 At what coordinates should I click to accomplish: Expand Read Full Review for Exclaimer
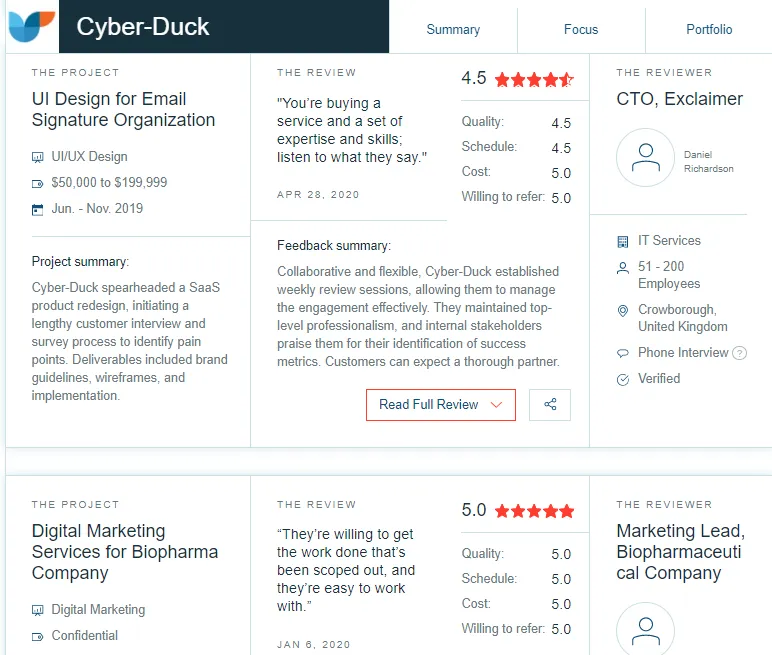pyautogui.click(x=441, y=405)
